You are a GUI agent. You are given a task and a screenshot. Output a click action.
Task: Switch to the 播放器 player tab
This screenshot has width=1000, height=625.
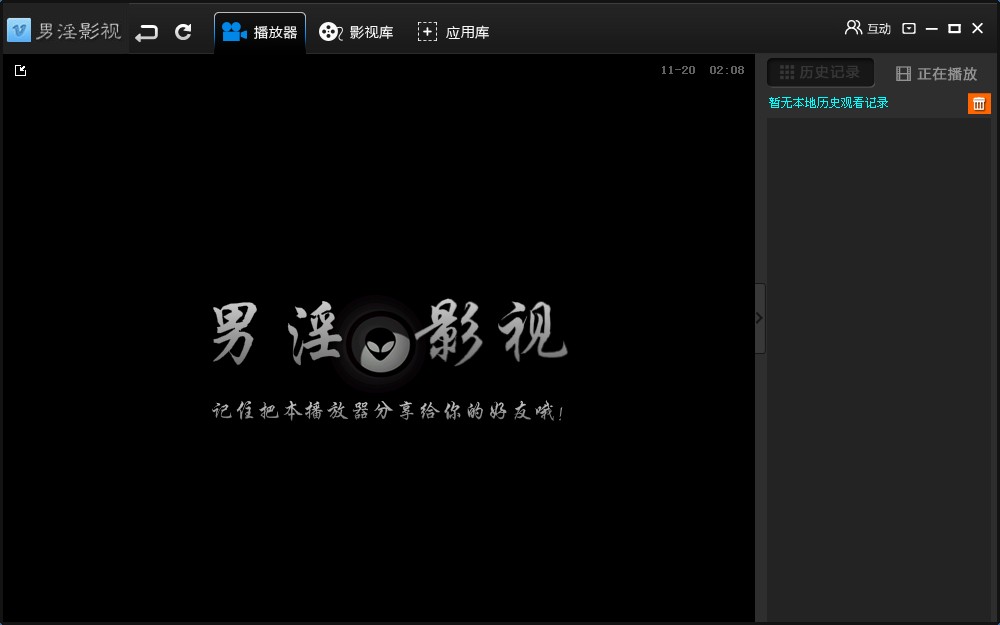pyautogui.click(x=260, y=32)
